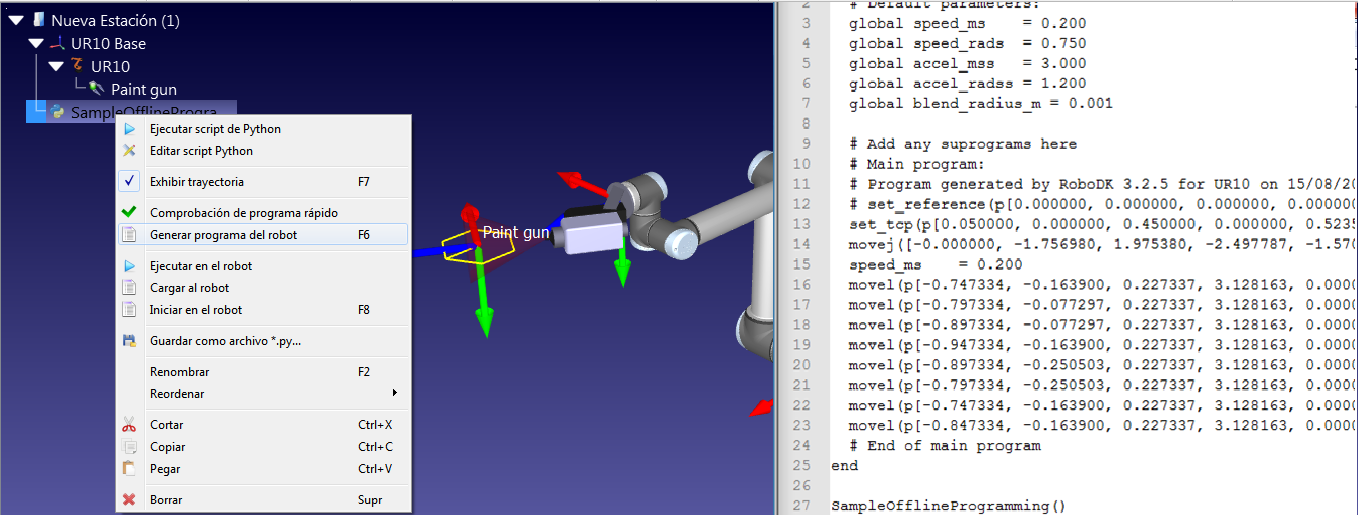Click the Python icon beside SampleOfflineProgra
Image resolution: width=1358 pixels, height=515 pixels.
58,112
